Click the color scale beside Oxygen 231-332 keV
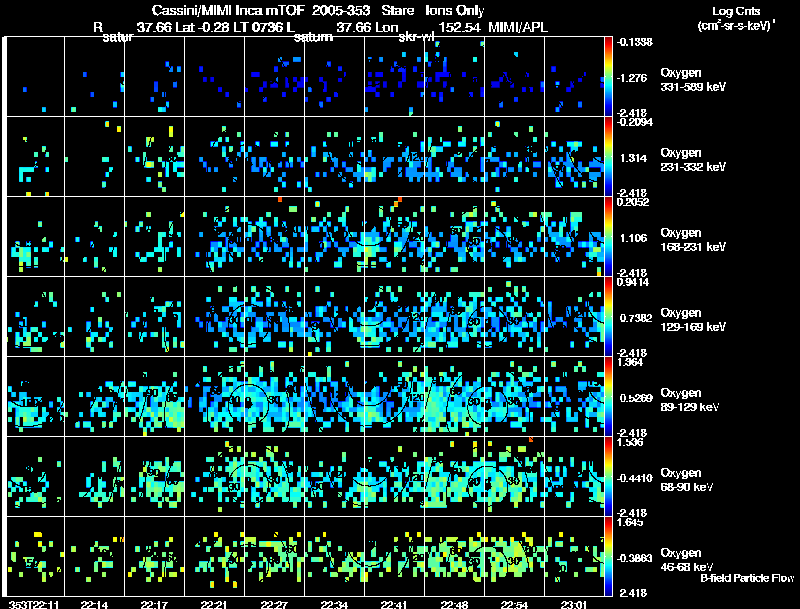 608,157
